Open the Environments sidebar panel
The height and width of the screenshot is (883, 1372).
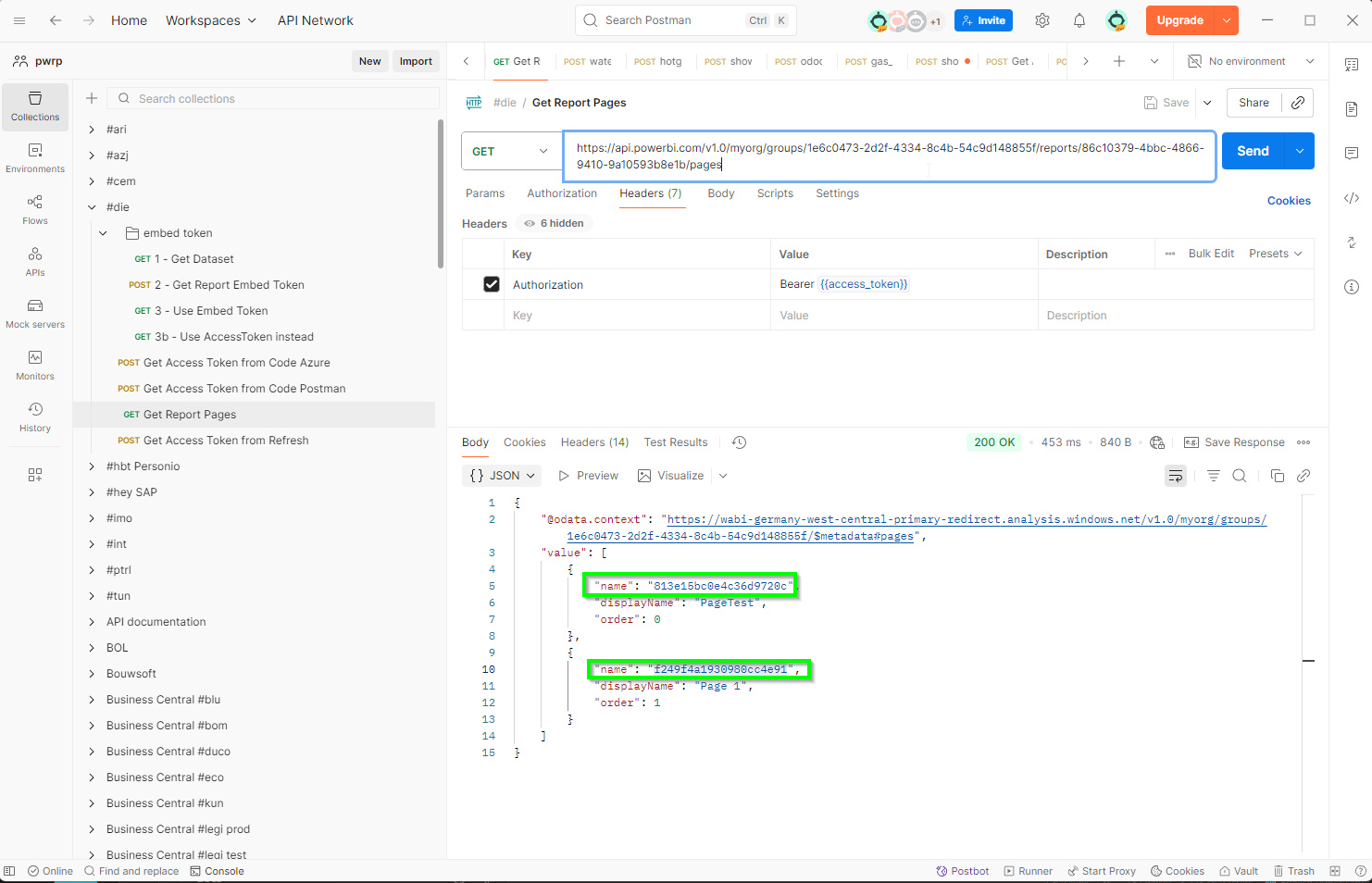point(35,158)
